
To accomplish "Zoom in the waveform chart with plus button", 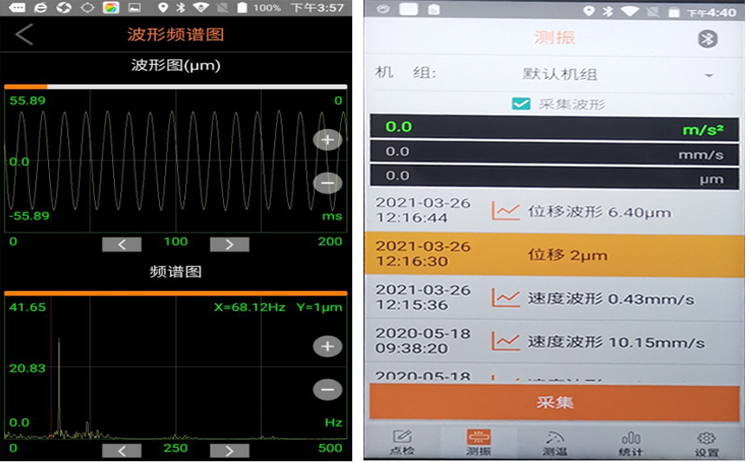I will point(327,140).
